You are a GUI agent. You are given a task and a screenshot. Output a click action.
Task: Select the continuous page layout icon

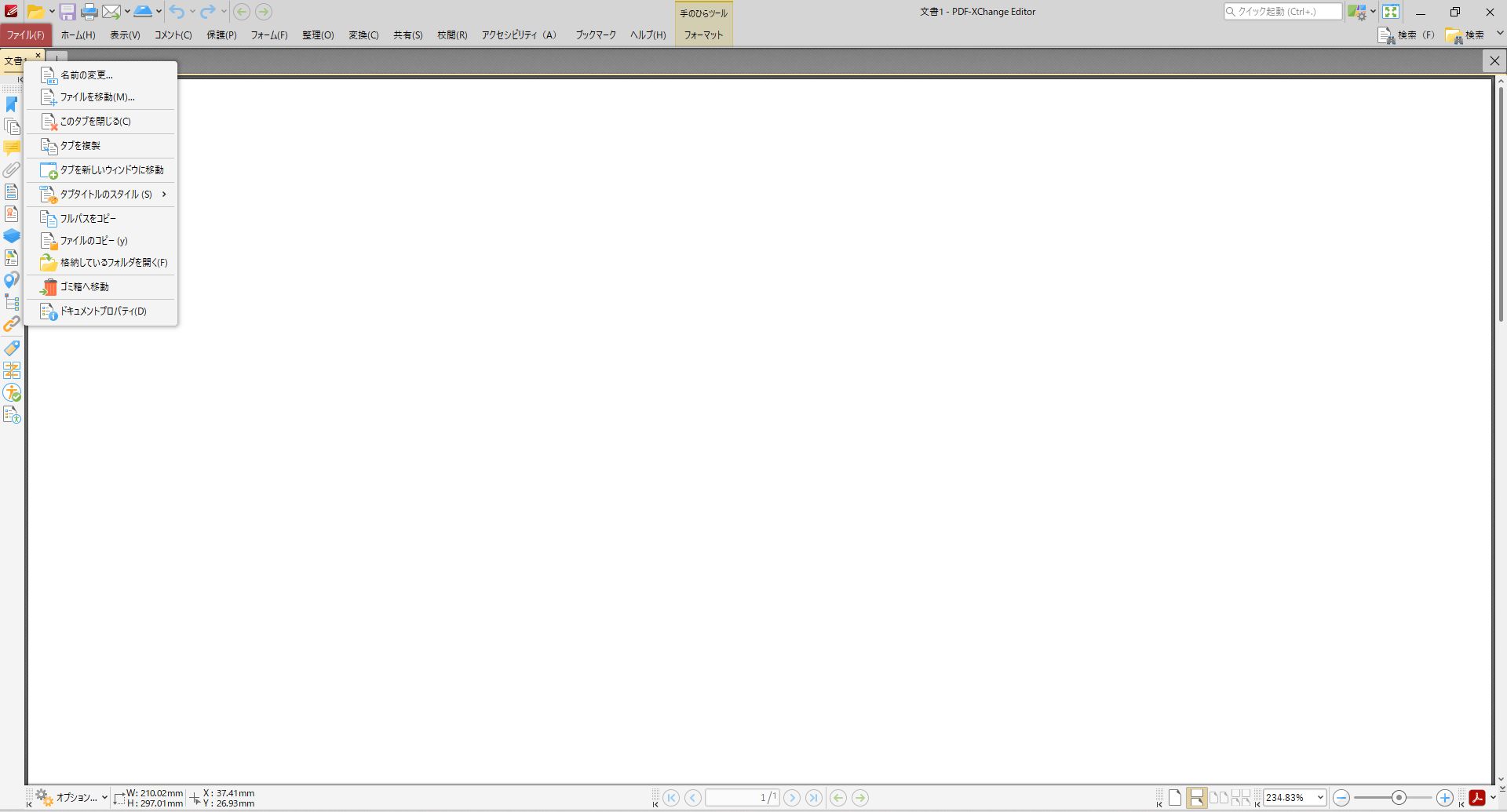click(x=1197, y=798)
